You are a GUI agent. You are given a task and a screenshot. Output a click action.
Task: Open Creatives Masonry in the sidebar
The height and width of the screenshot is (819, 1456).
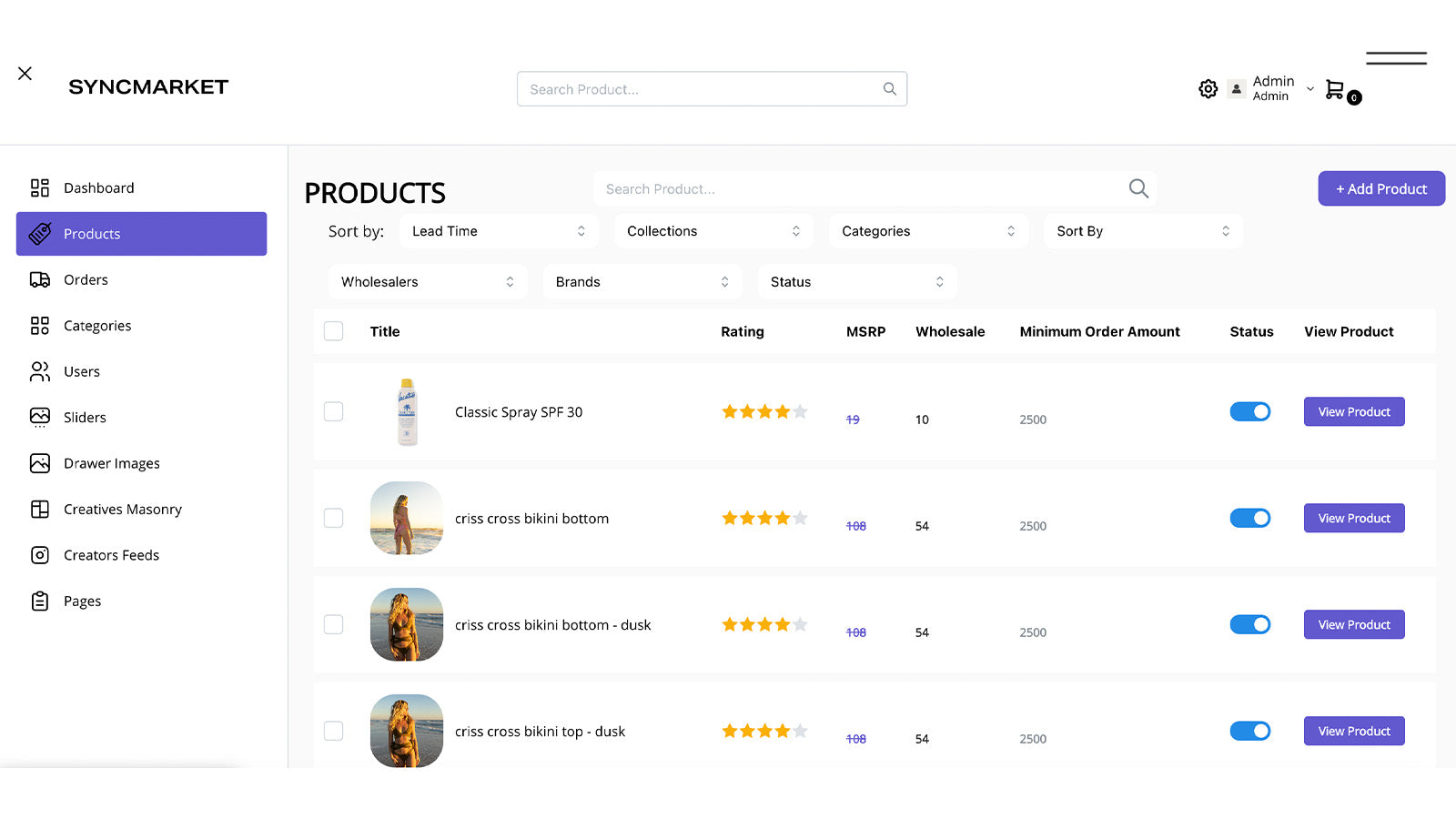pos(141,510)
